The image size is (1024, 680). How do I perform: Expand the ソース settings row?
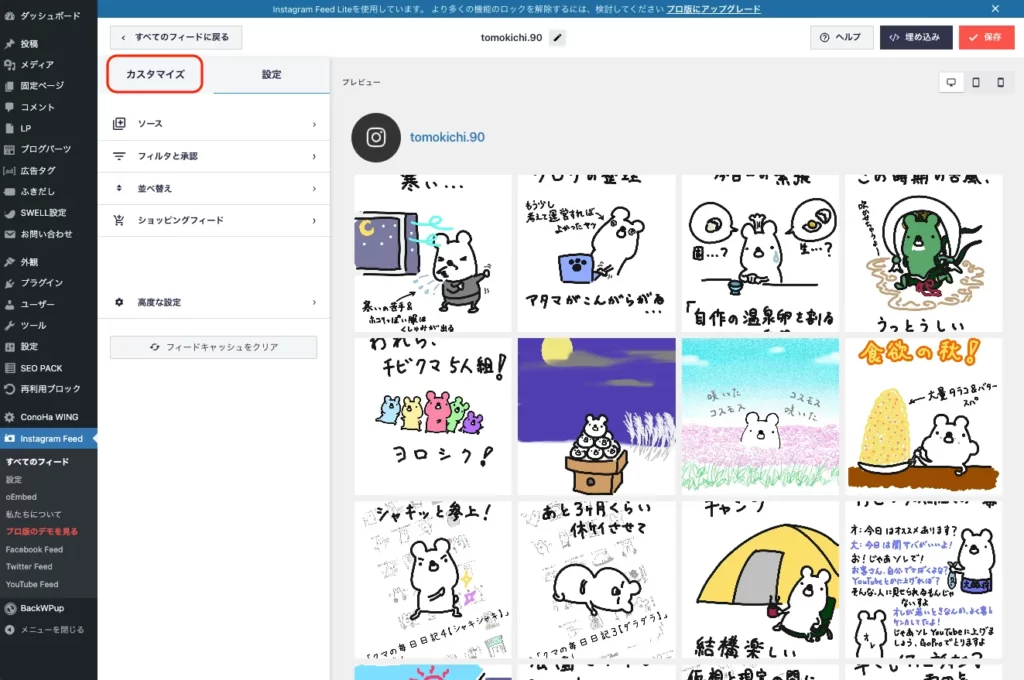[214, 123]
